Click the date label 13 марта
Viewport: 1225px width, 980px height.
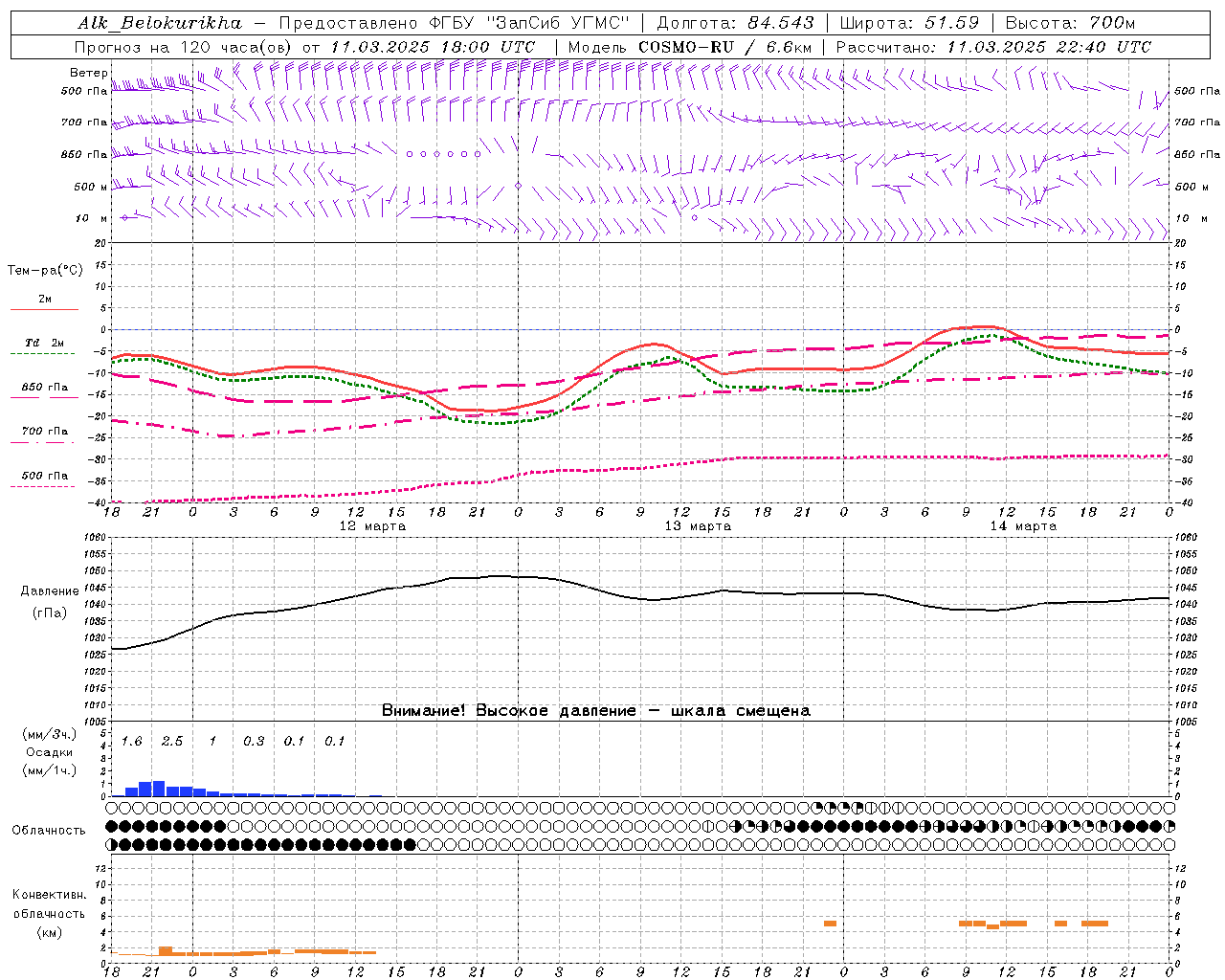pos(698,526)
